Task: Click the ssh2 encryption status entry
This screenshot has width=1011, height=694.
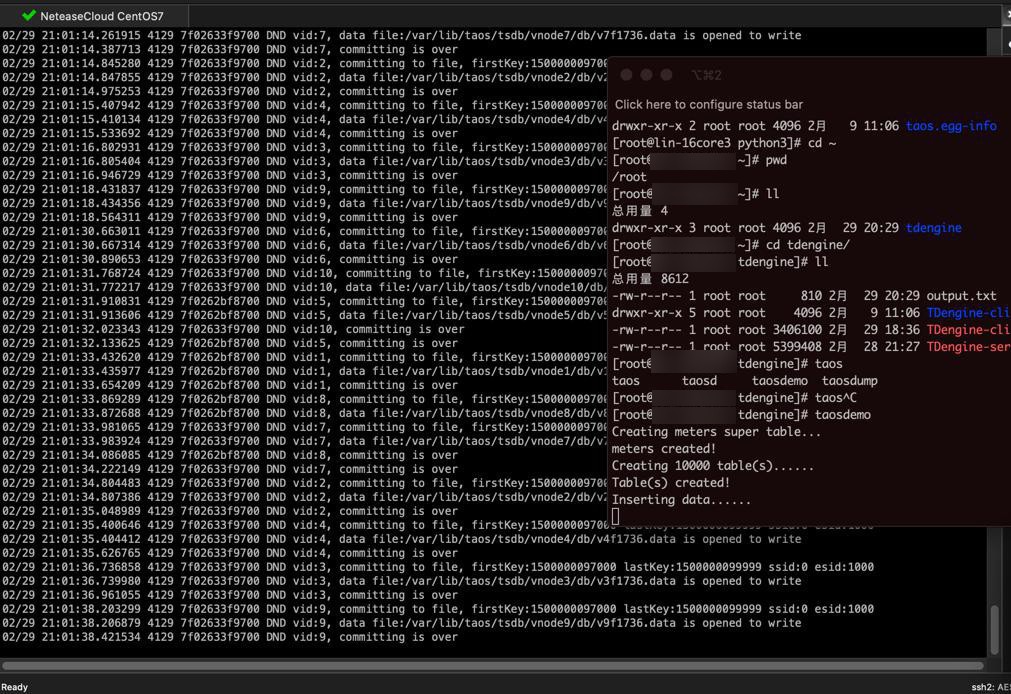Action: click(x=990, y=687)
